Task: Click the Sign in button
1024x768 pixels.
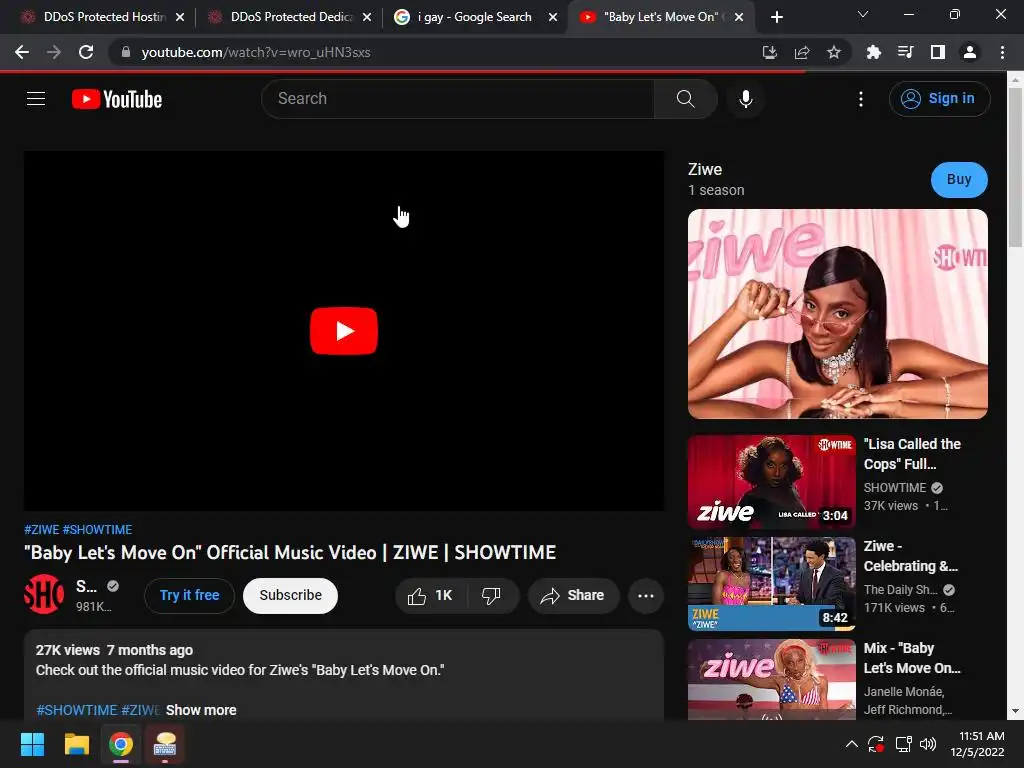Action: tap(939, 99)
